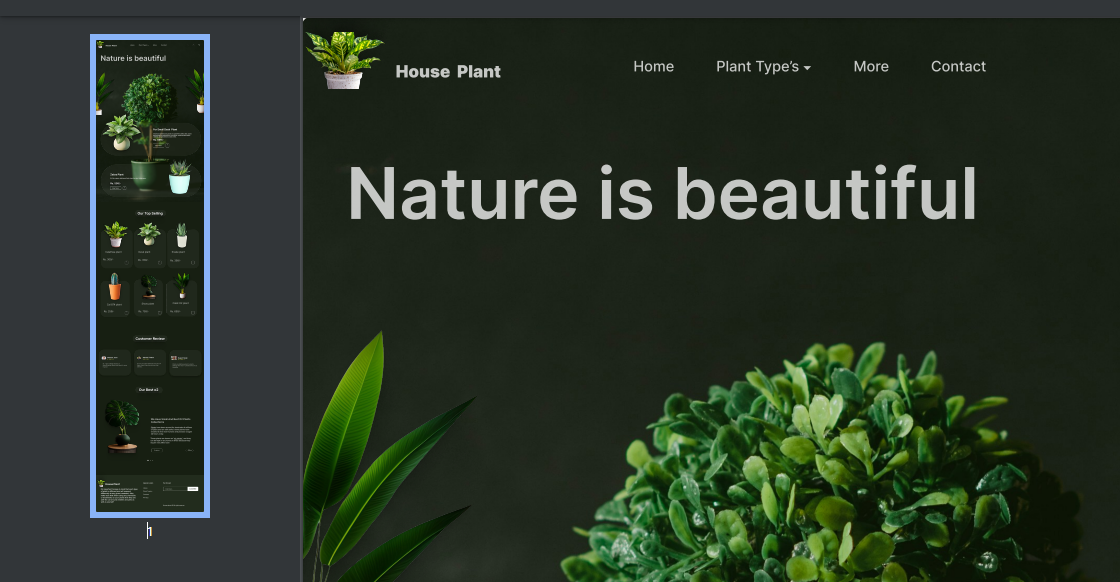The image size is (1120, 582).
Task: Click the white subscribe button in thumbnail footer
Action: click(192, 488)
